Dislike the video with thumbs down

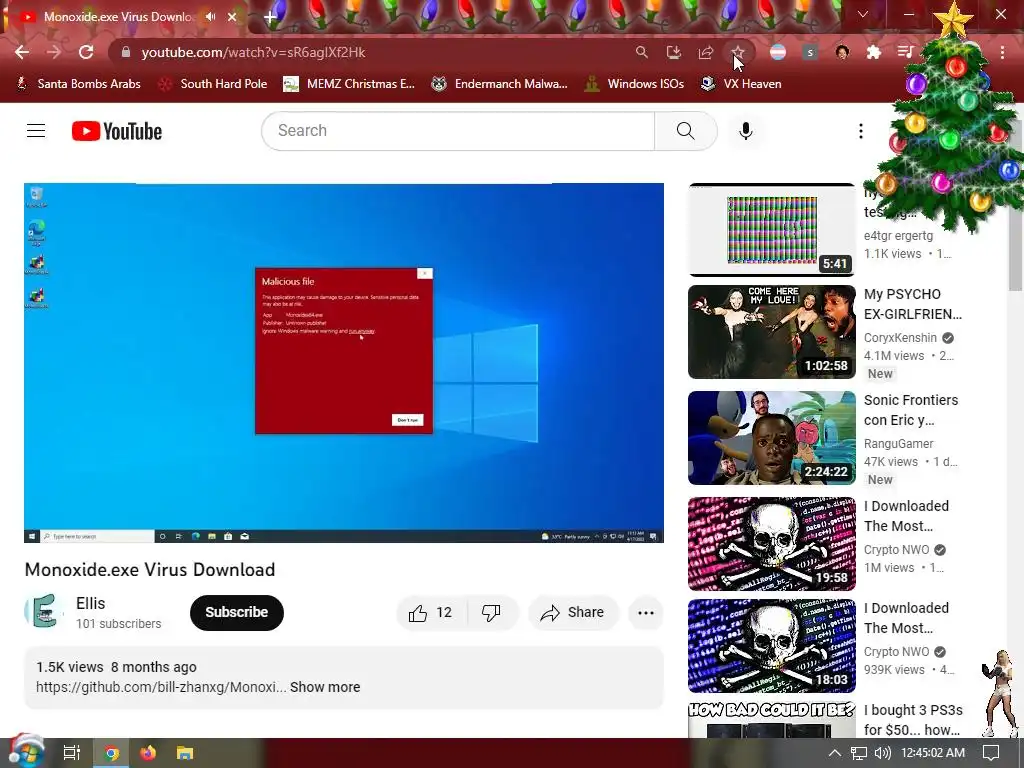click(x=491, y=613)
